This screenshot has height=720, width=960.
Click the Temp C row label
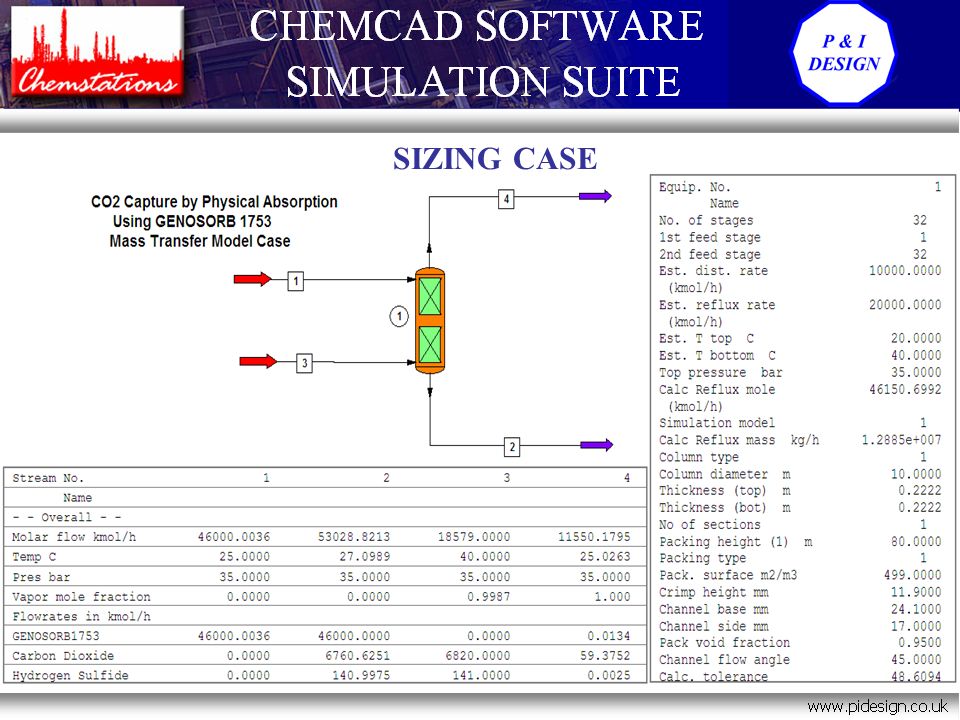[34, 557]
